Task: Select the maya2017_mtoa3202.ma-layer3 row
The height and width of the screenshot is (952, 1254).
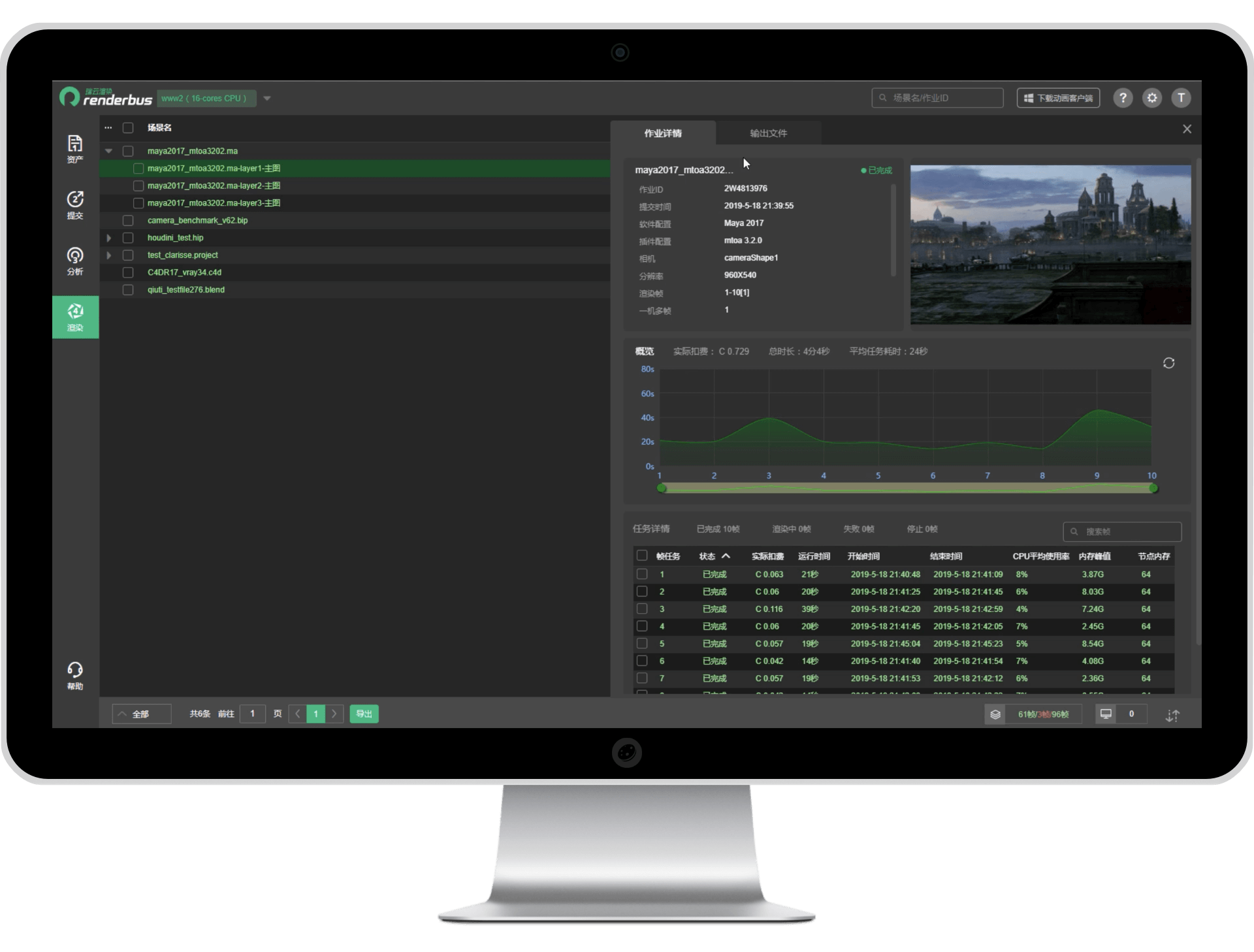Action: tap(355, 203)
